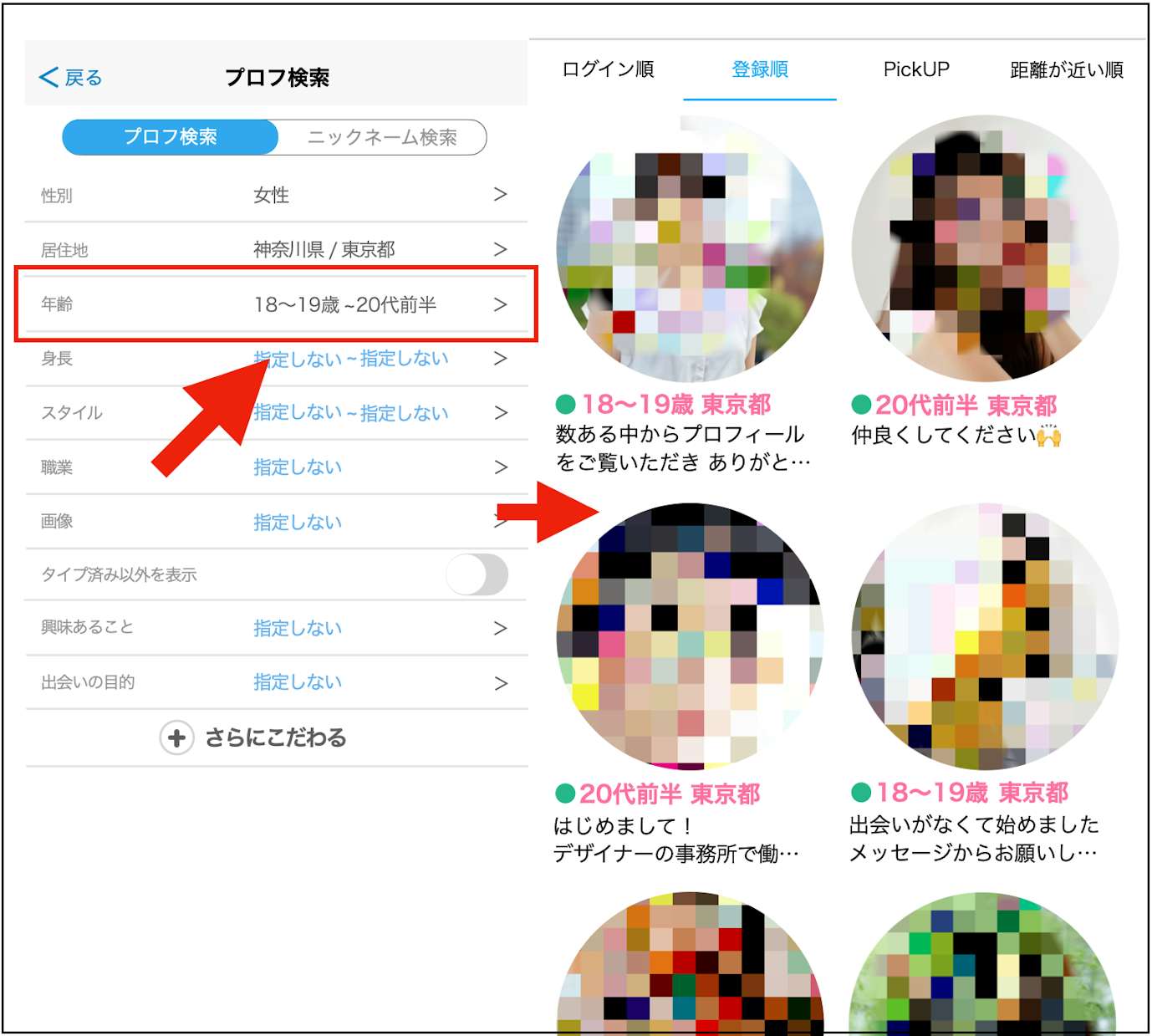The width and height of the screenshot is (1152, 1036).
Task: Open the 居住地 selector chevron
Action: [500, 249]
